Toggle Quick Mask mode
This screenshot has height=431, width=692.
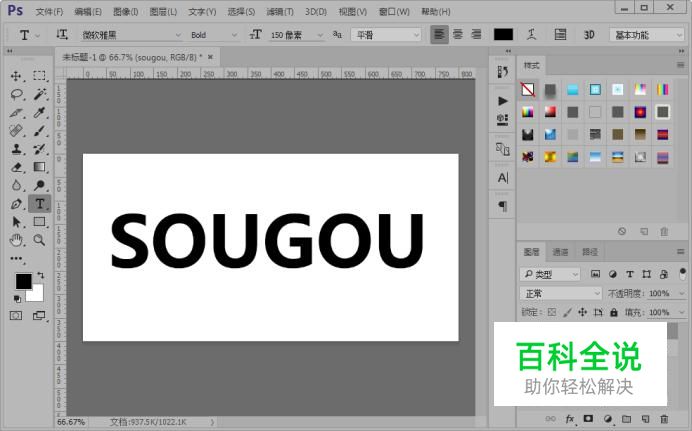point(16,316)
